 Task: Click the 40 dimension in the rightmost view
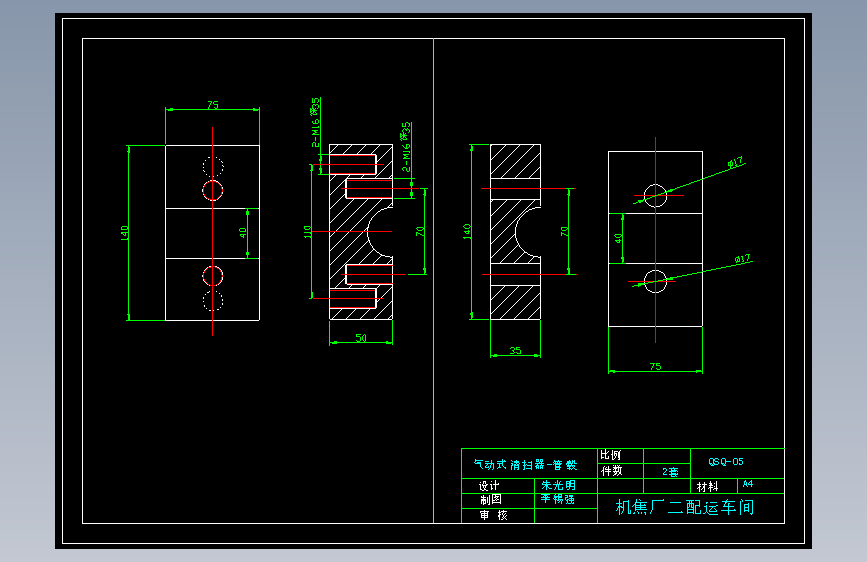pos(618,238)
